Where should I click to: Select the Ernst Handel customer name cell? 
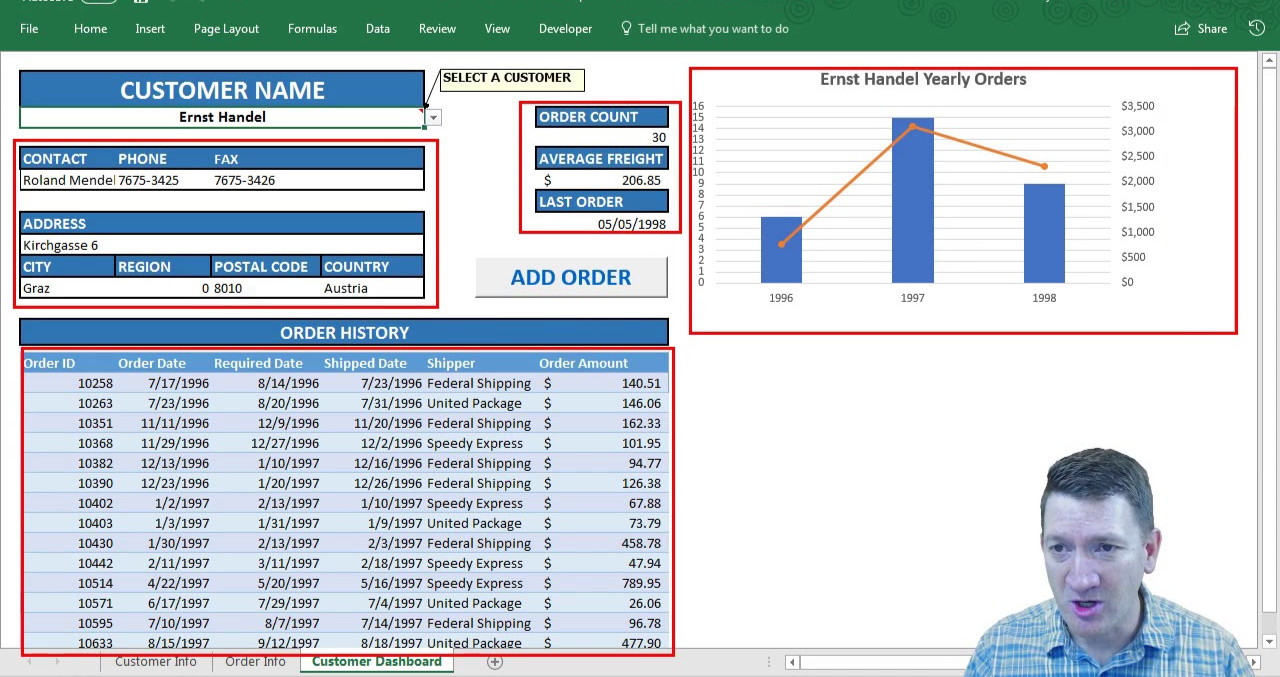click(x=222, y=118)
